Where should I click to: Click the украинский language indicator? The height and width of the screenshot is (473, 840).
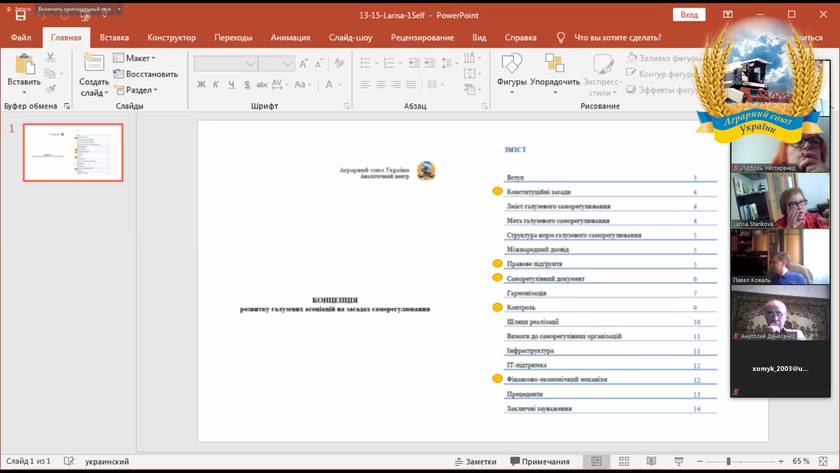[107, 461]
